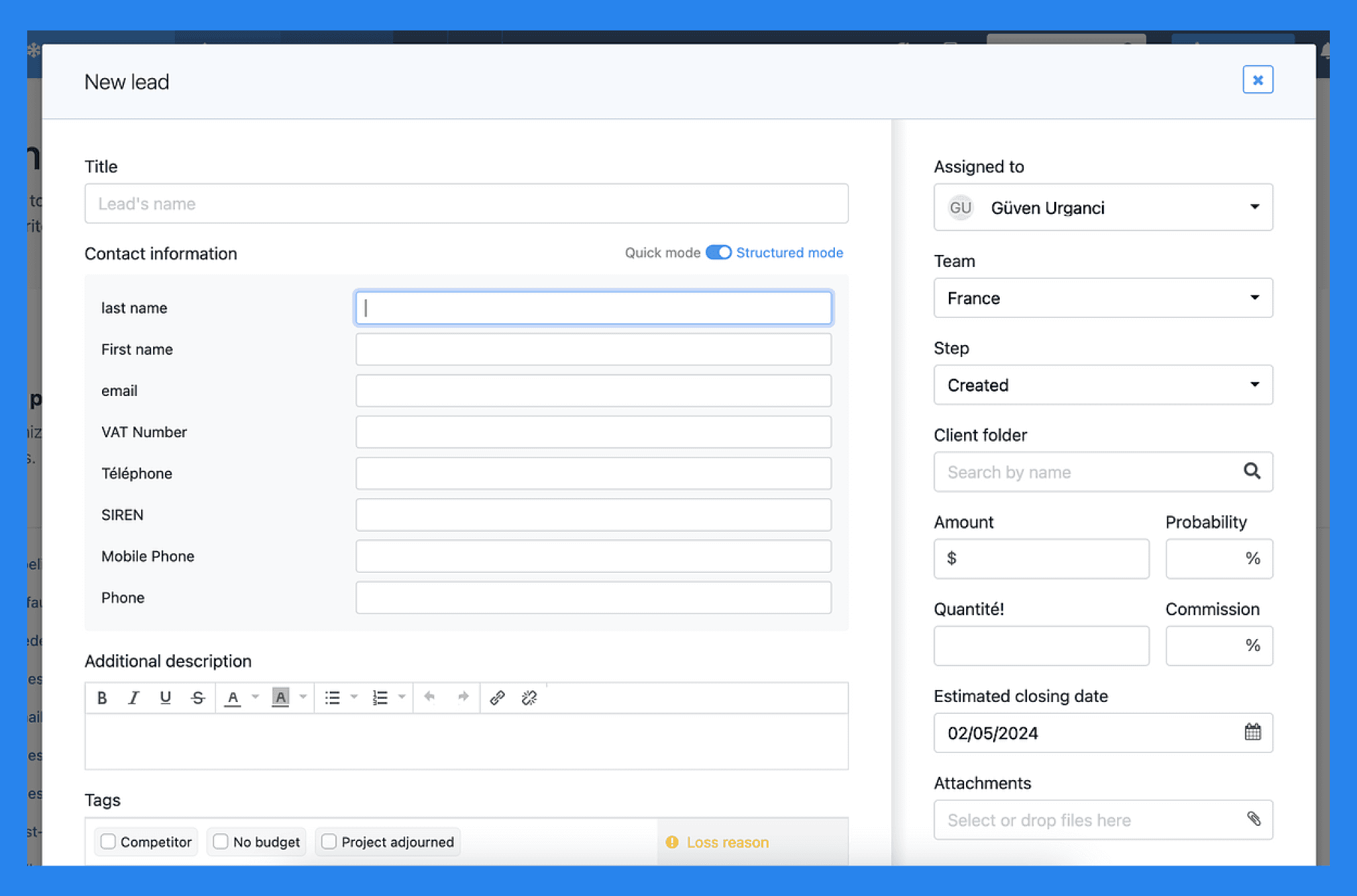Insert a bulleted list

(x=332, y=697)
